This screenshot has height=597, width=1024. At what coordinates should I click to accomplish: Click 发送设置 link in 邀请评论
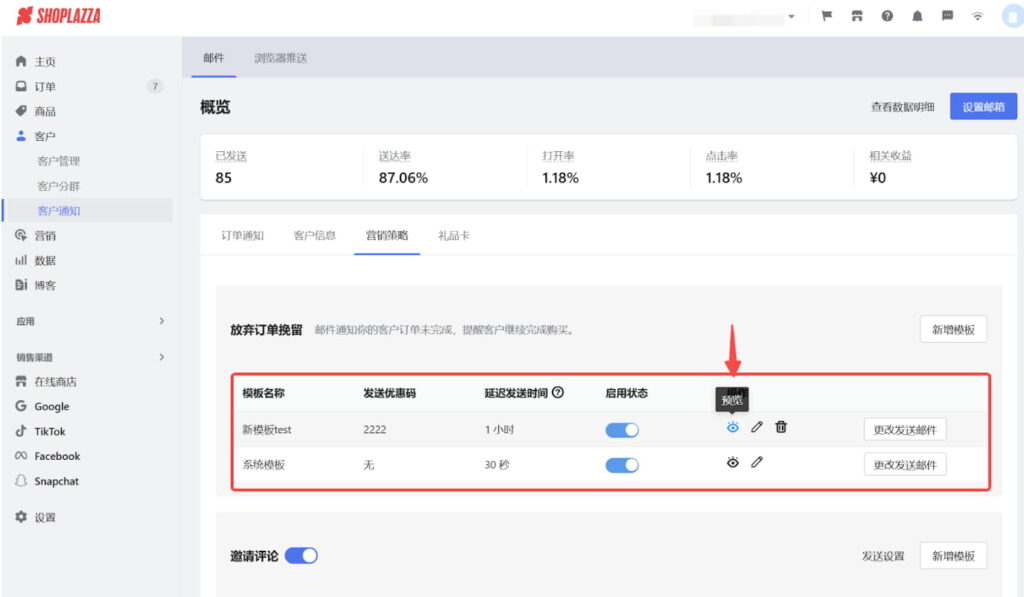point(883,556)
